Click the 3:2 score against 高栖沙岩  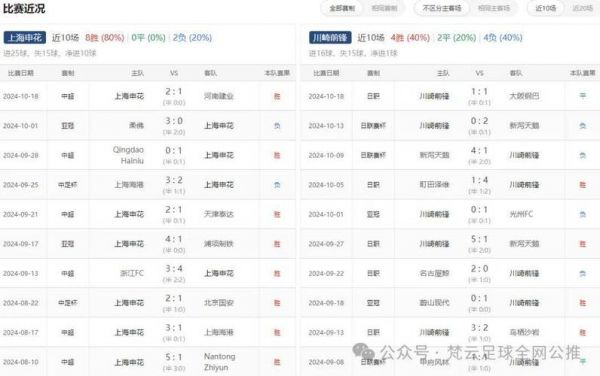point(479,328)
